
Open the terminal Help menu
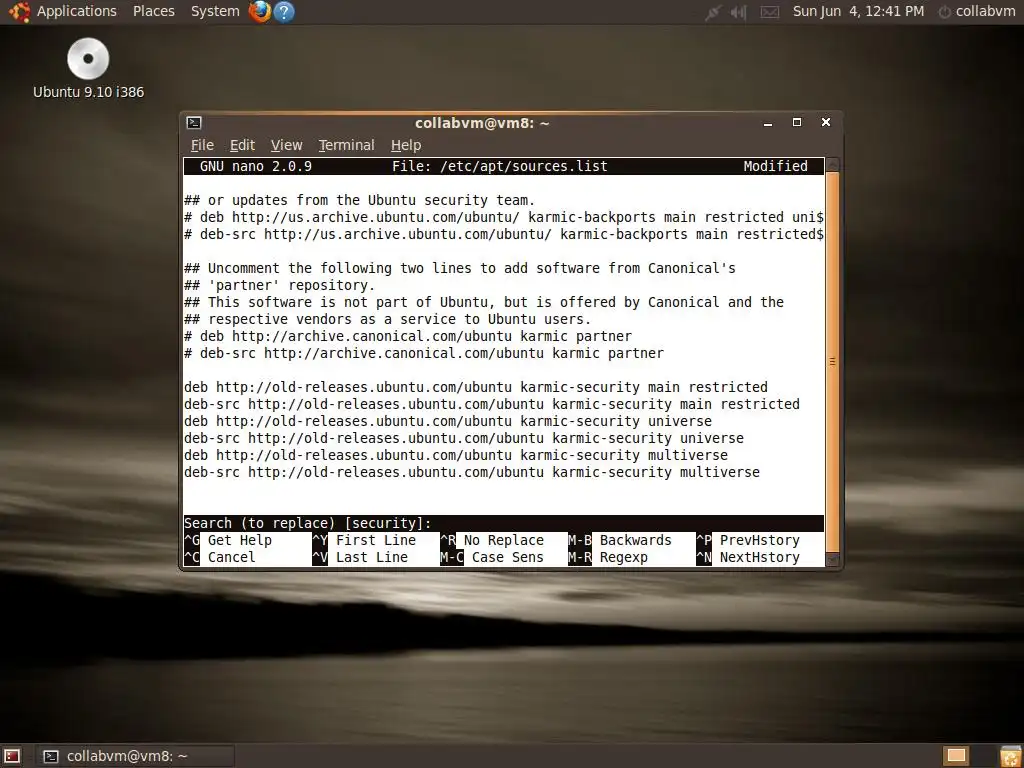[406, 145]
